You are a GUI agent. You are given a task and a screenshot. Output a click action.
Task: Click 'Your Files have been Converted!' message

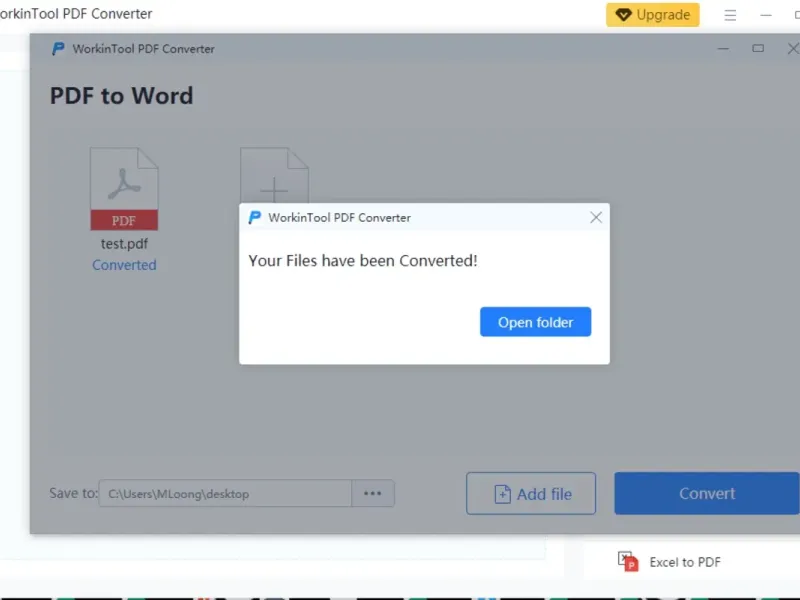pyautogui.click(x=363, y=261)
